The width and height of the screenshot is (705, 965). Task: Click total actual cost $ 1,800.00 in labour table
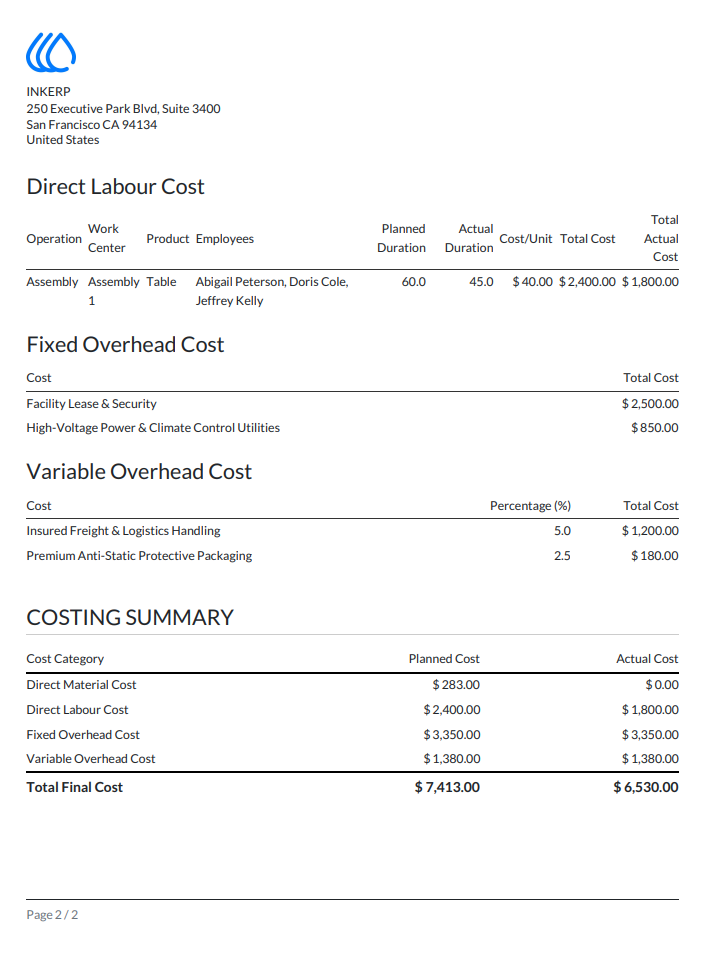click(650, 282)
